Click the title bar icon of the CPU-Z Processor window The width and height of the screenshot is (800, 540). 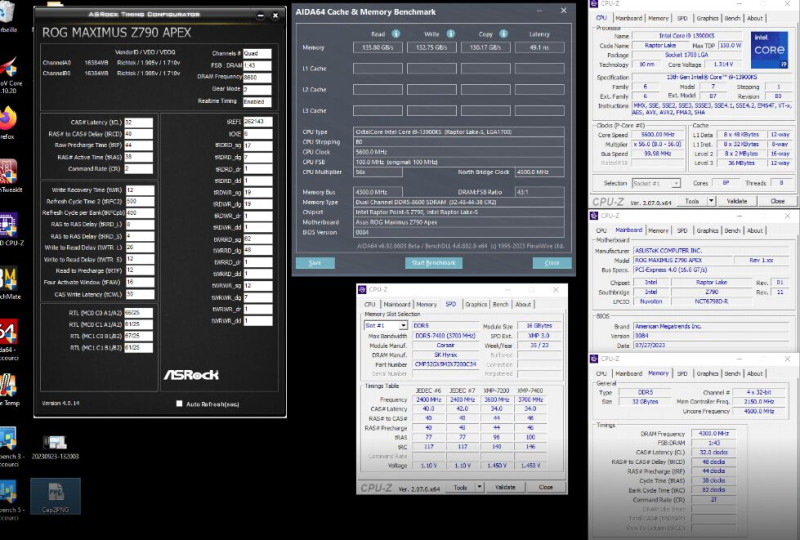point(594,4)
